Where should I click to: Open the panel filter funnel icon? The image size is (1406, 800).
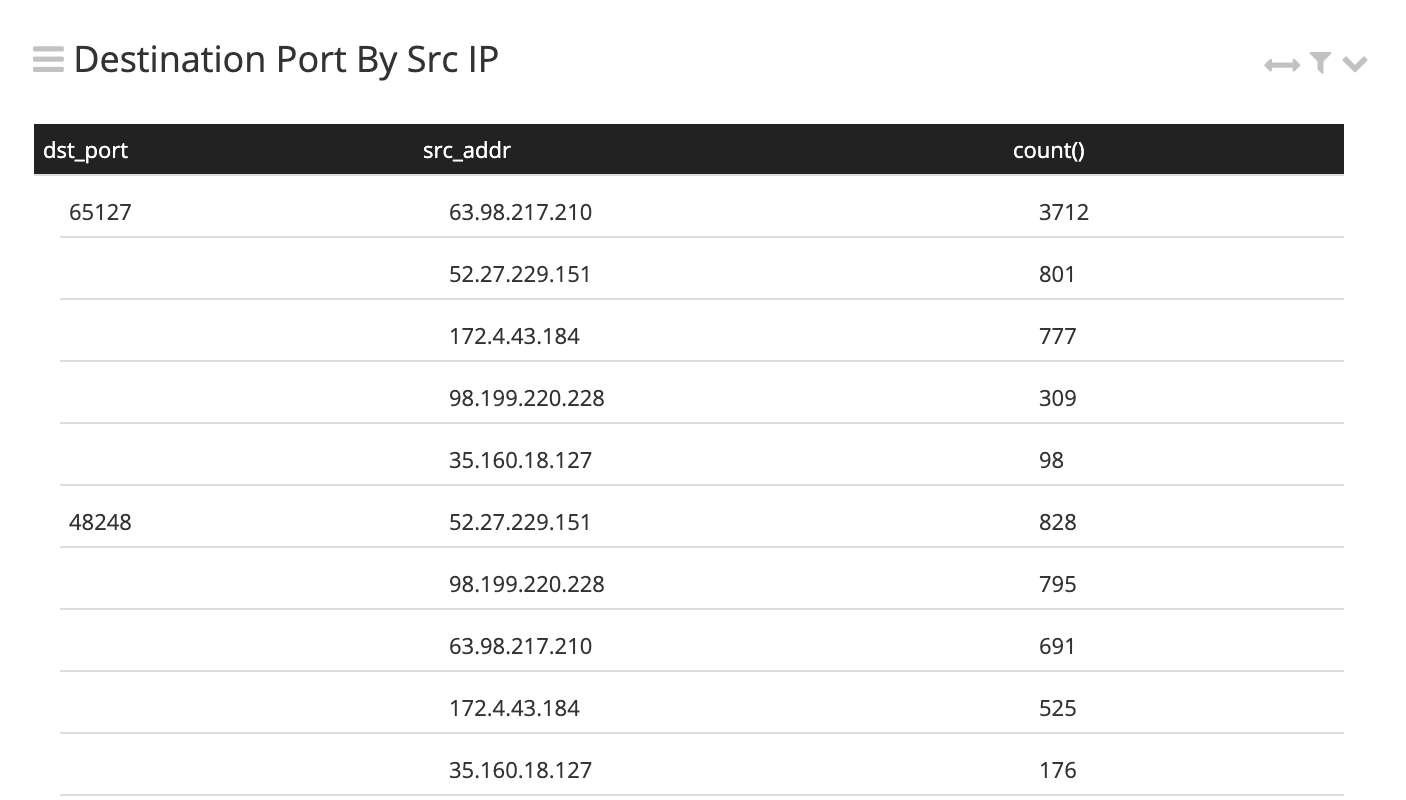click(x=1321, y=64)
